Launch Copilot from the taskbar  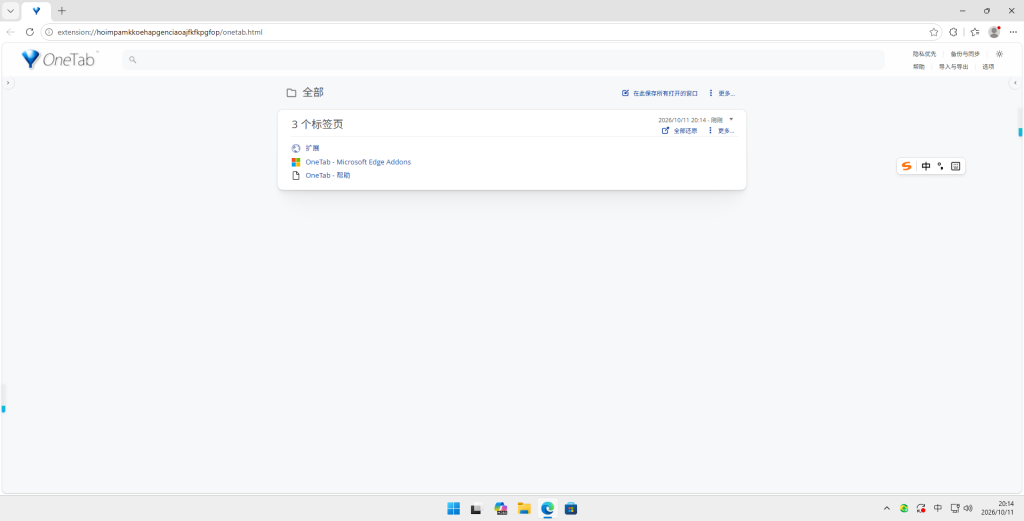coord(501,509)
